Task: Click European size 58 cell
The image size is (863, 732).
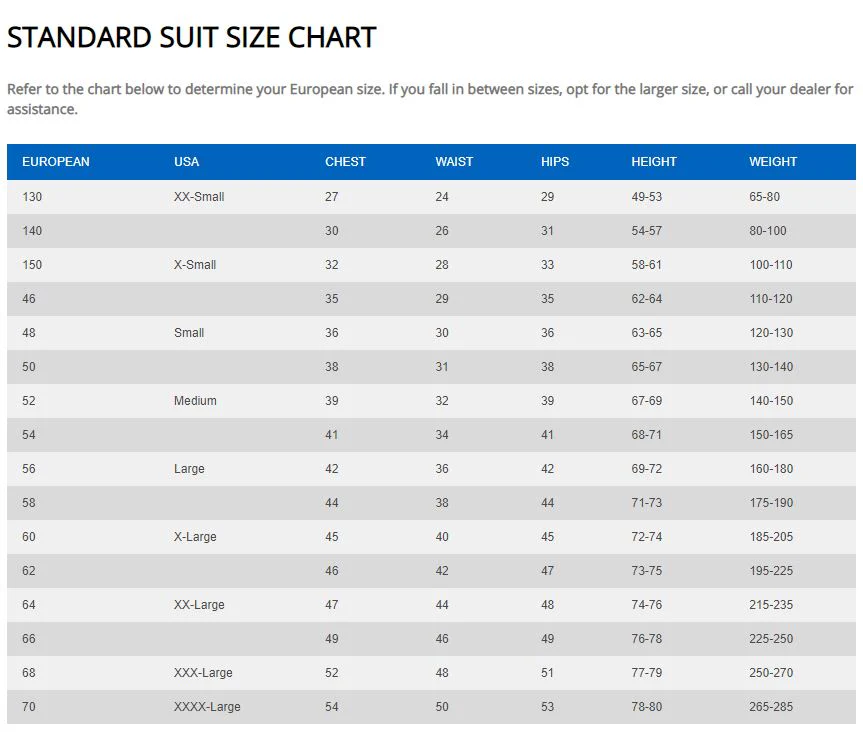Action: pyautogui.click(x=29, y=503)
